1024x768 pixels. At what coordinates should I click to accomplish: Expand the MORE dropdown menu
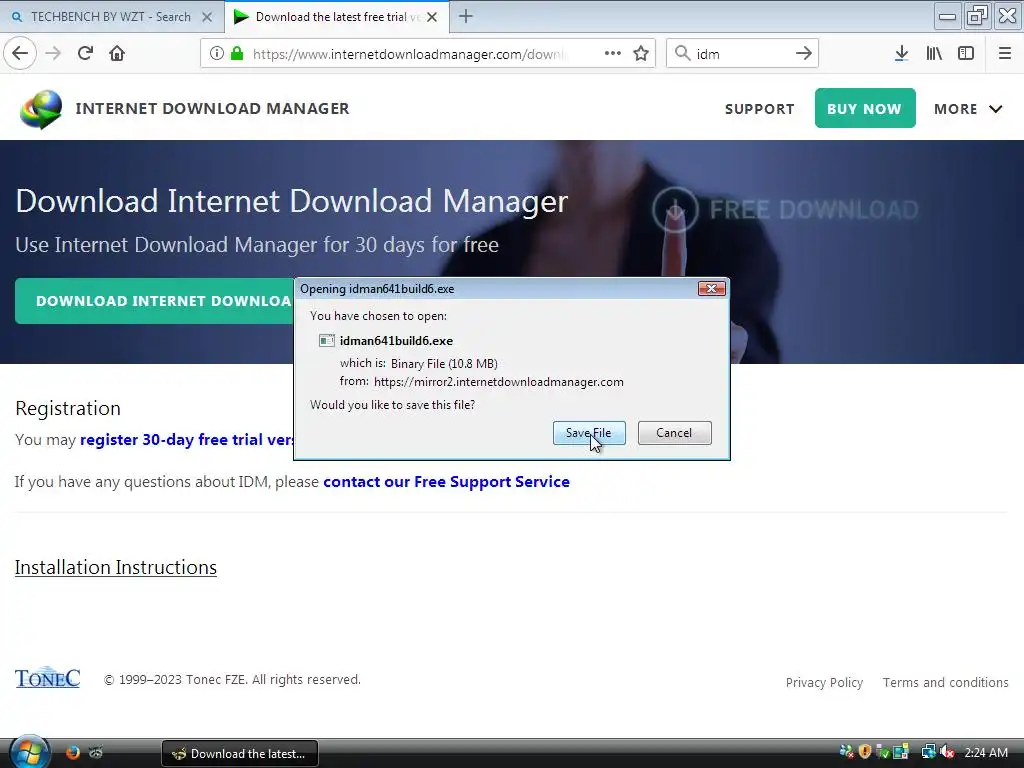[968, 109]
